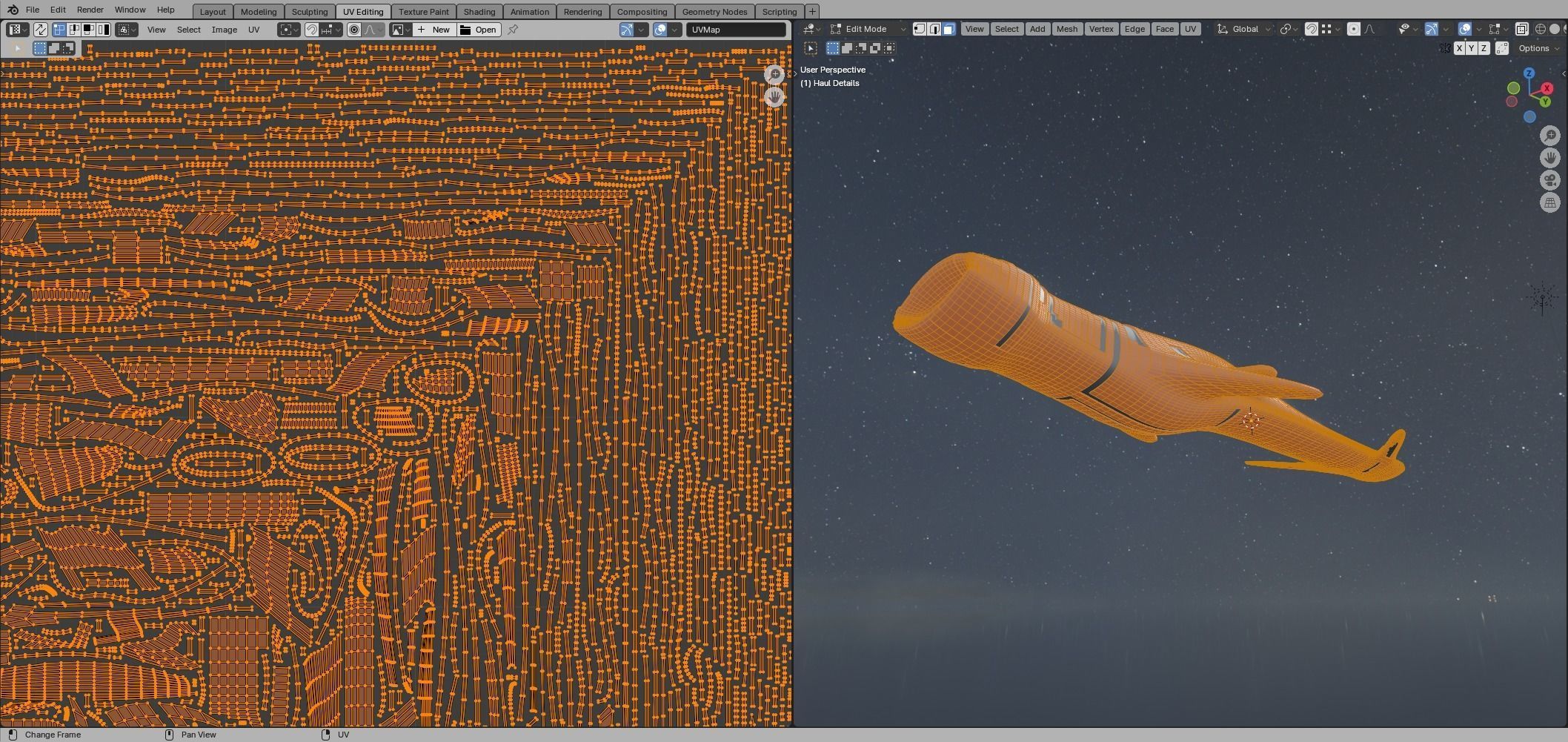Toggle X-ray mode icon
1568x742 pixels.
click(1521, 29)
